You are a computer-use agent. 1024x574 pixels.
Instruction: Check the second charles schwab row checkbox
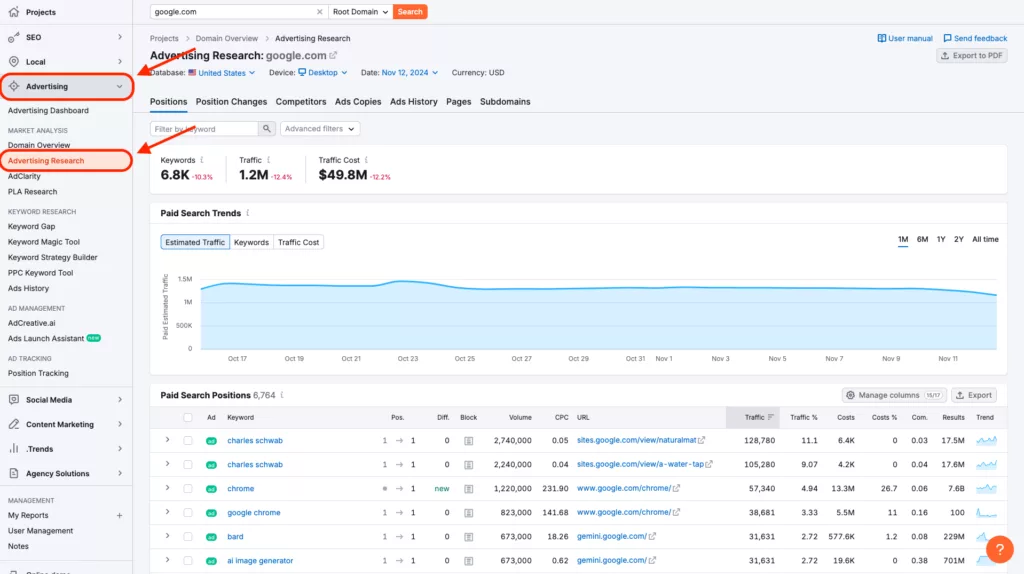187,465
